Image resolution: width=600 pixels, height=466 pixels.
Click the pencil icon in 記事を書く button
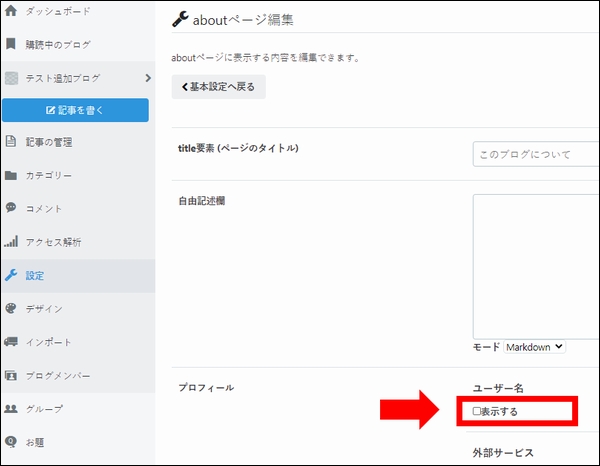(x=51, y=110)
